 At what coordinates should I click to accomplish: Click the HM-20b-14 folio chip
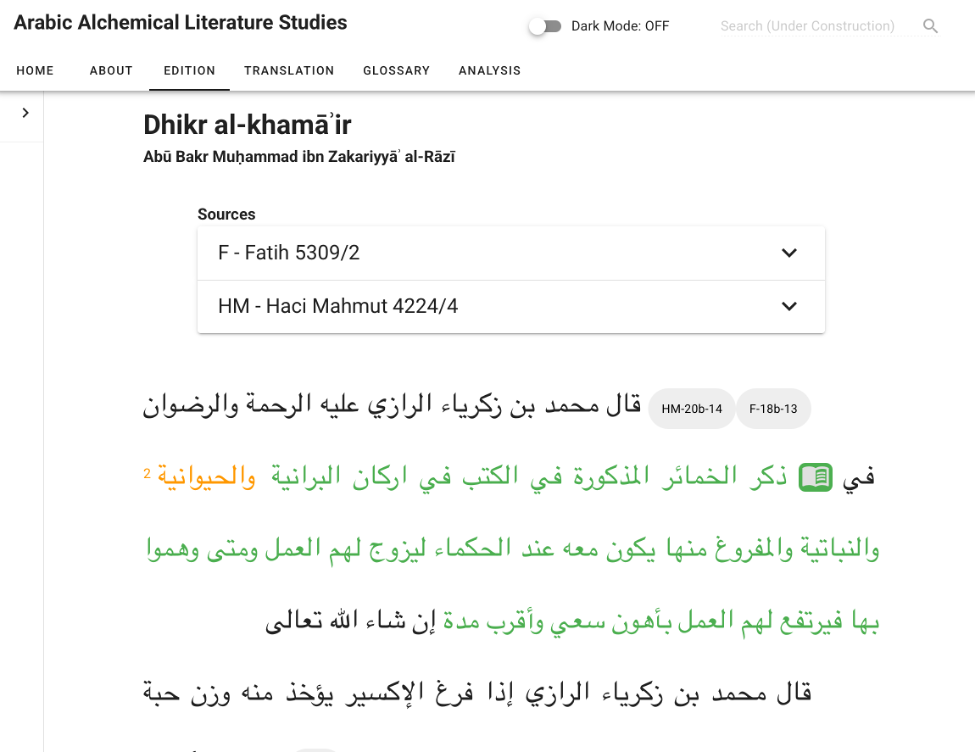click(x=692, y=409)
